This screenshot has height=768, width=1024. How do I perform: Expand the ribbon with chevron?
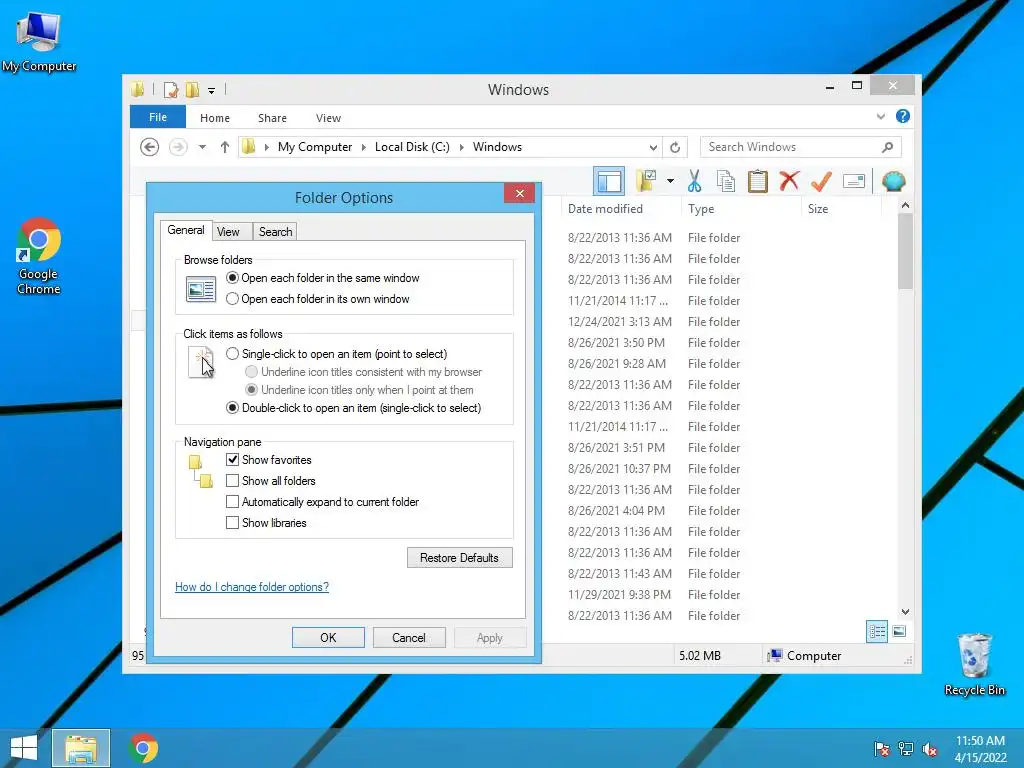point(881,116)
